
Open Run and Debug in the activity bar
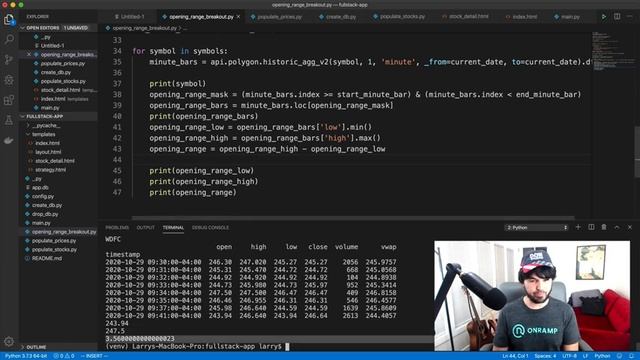coord(9,80)
